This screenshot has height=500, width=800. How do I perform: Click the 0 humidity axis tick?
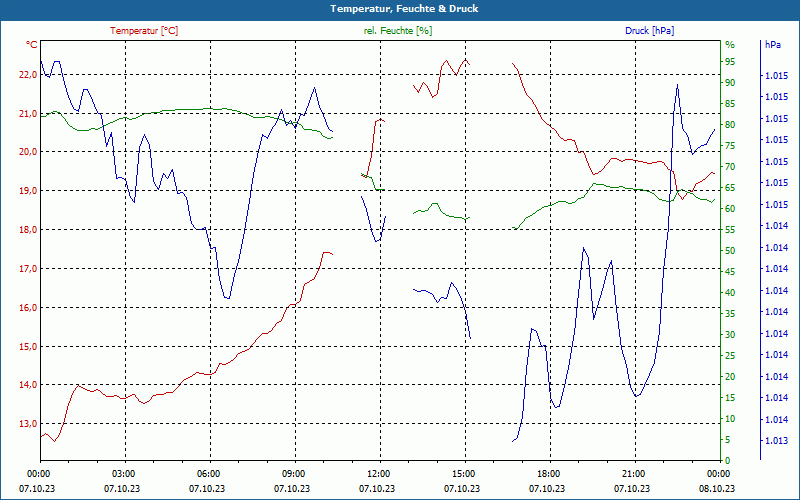[728, 461]
